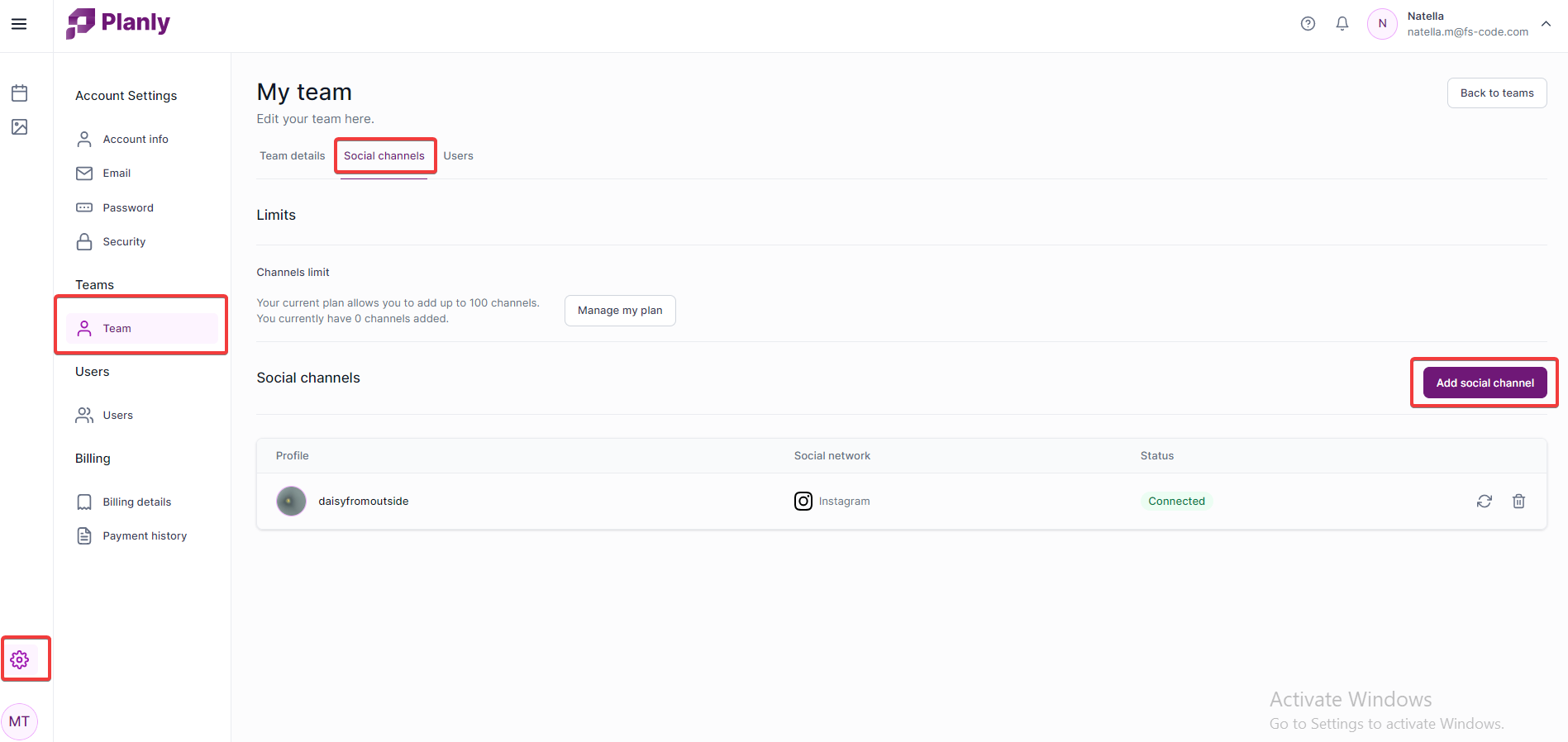Click the daisyfromoutside profile name
This screenshot has height=742, width=1568.
pyautogui.click(x=364, y=501)
